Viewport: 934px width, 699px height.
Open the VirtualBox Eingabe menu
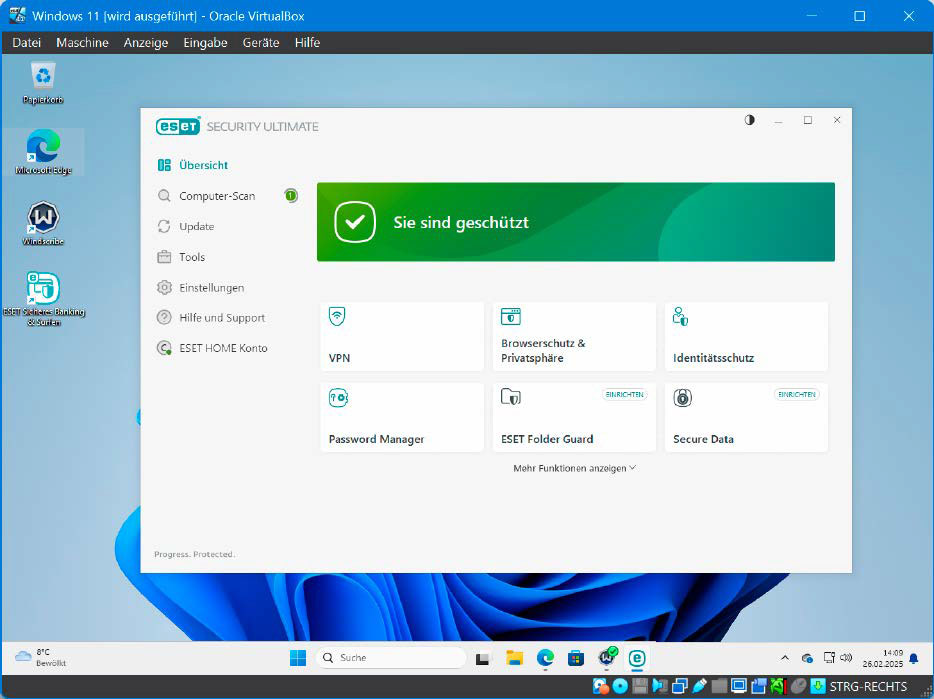coord(206,43)
